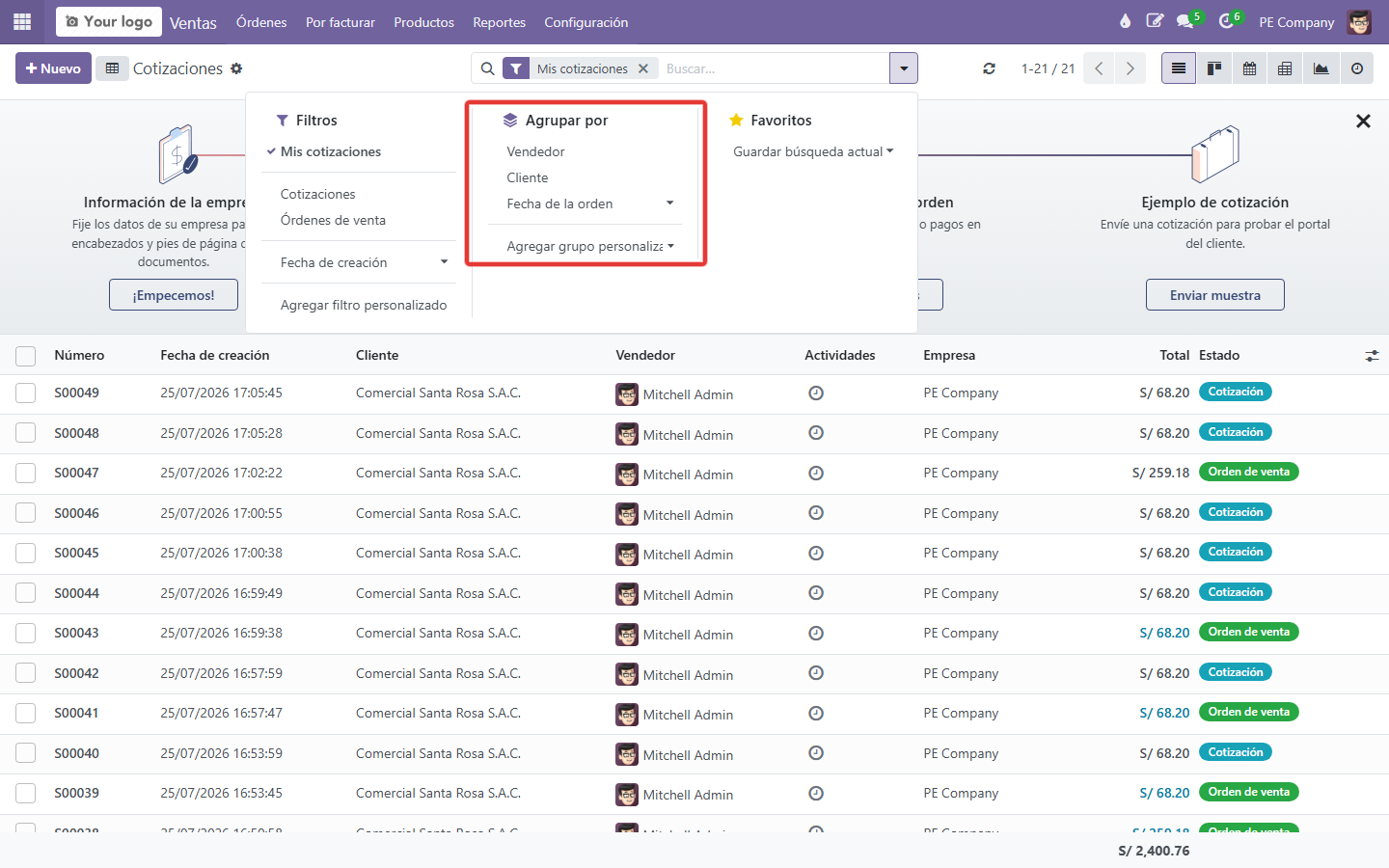Check the row S00043 checkbox

tap(26, 634)
